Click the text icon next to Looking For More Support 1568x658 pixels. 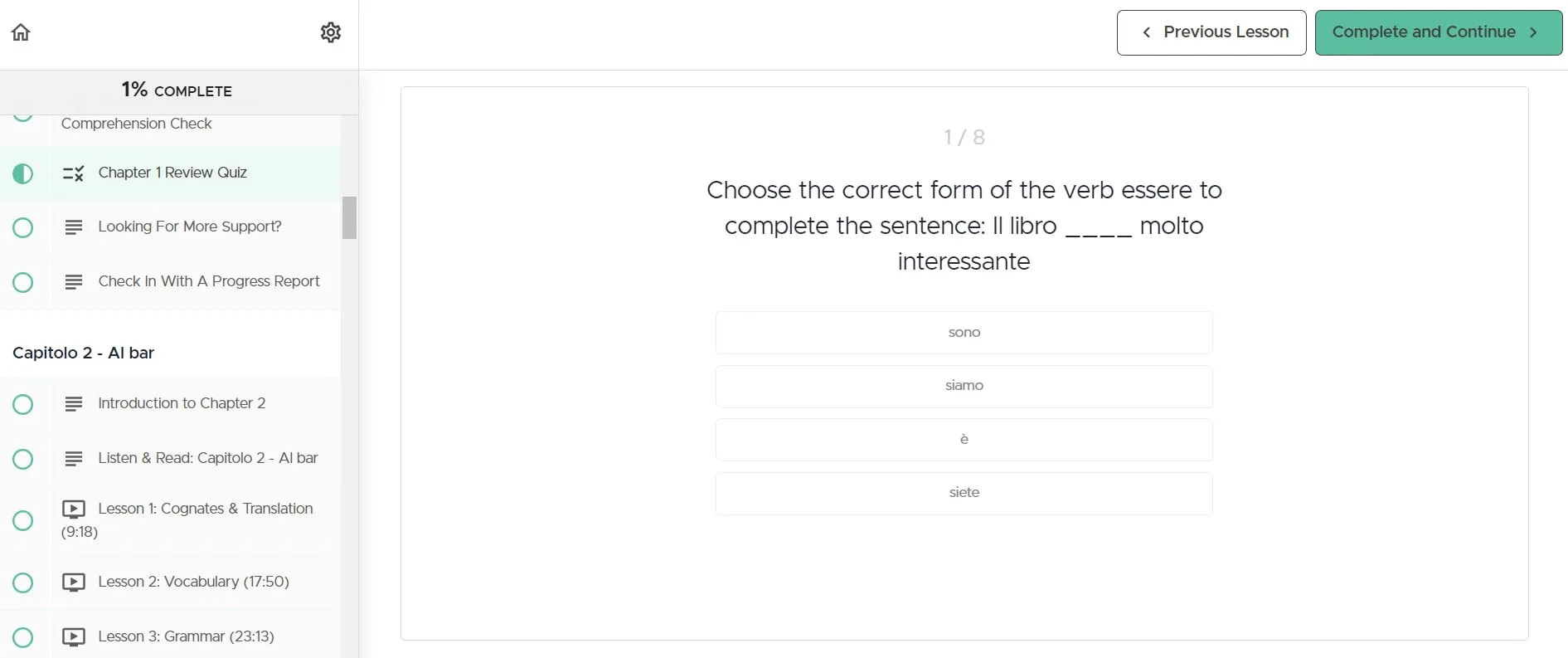74,227
